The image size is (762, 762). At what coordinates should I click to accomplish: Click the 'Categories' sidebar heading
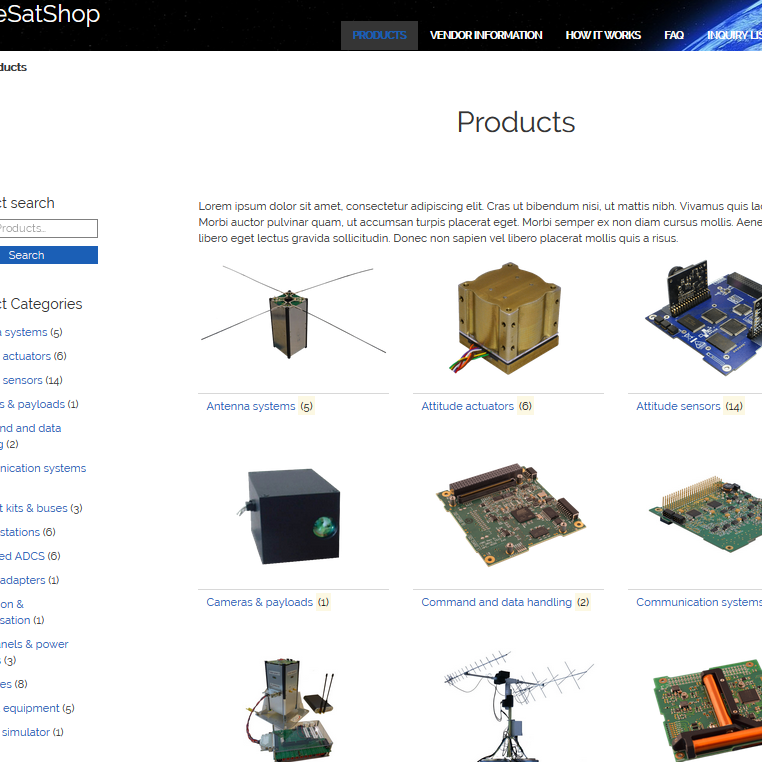(x=41, y=304)
